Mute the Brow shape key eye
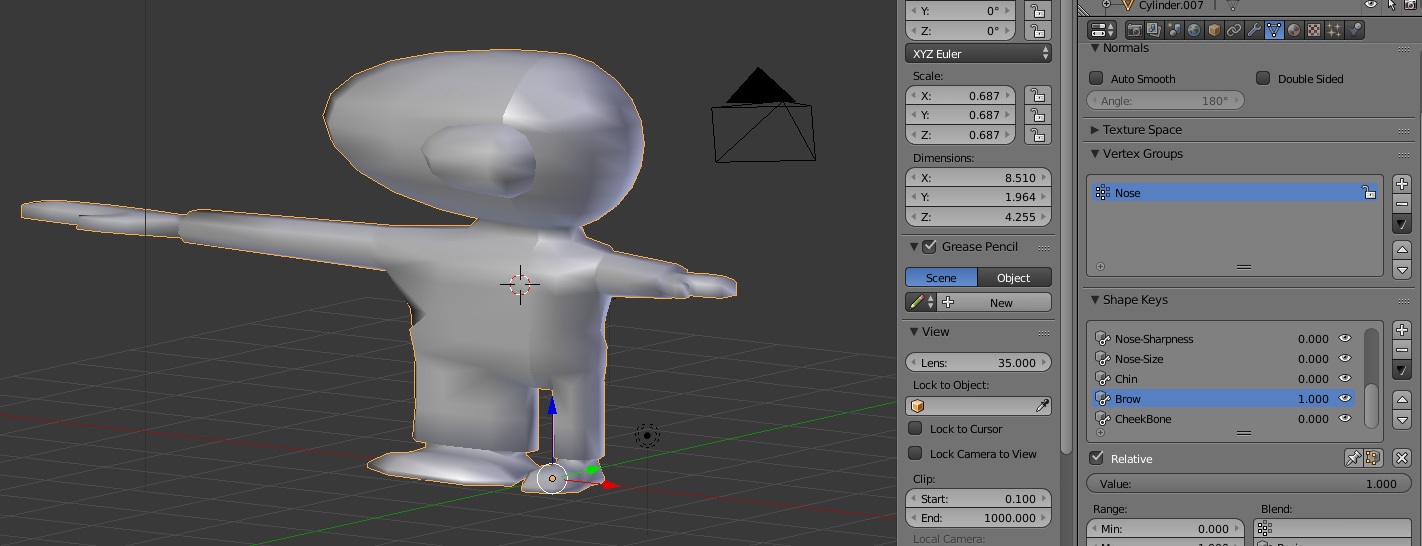 tap(1345, 398)
